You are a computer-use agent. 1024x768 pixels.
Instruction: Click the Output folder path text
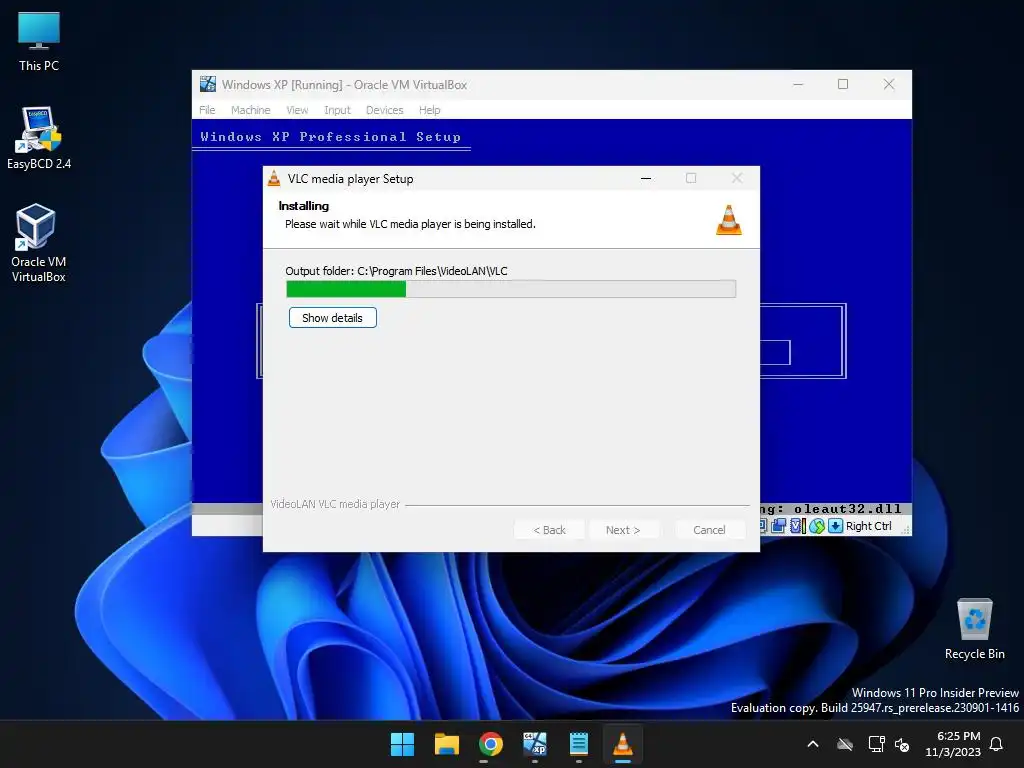pyautogui.click(x=396, y=271)
